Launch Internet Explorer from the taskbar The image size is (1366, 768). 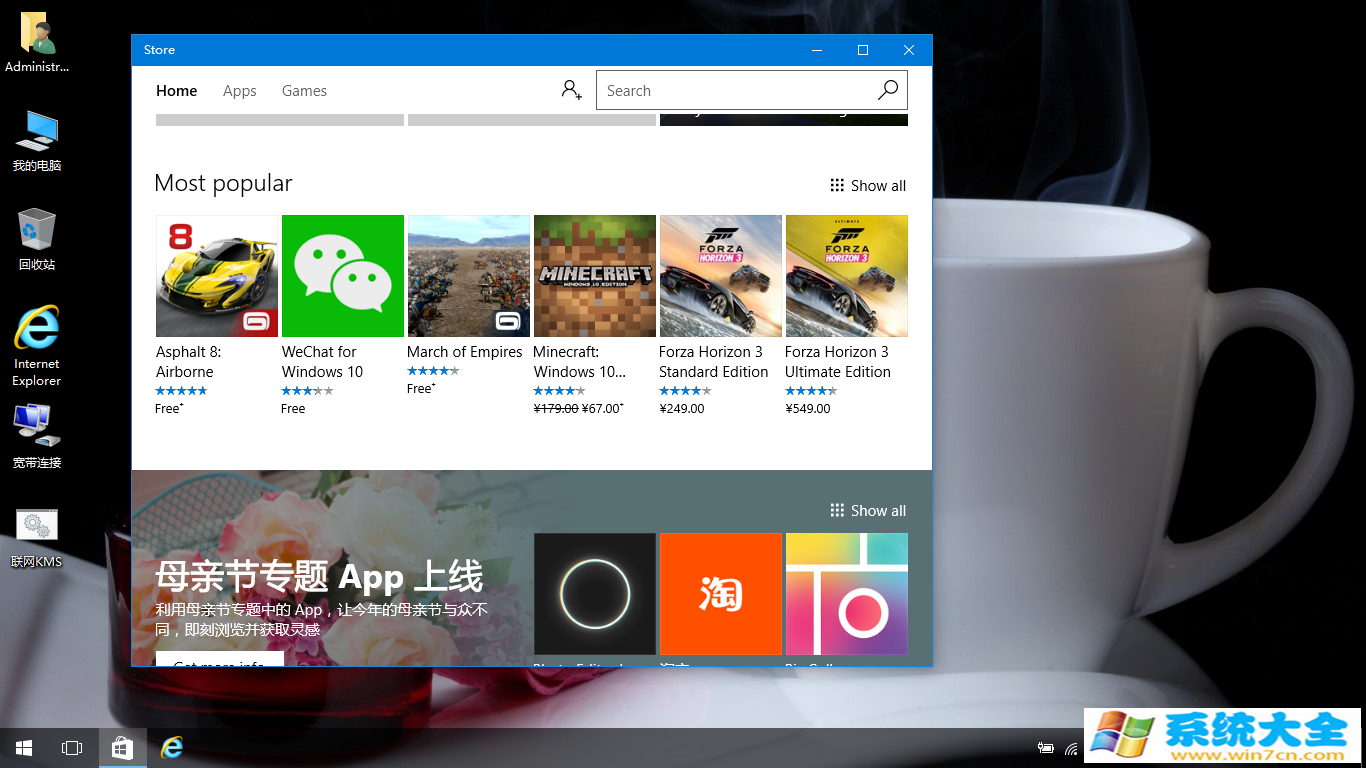tap(171, 747)
